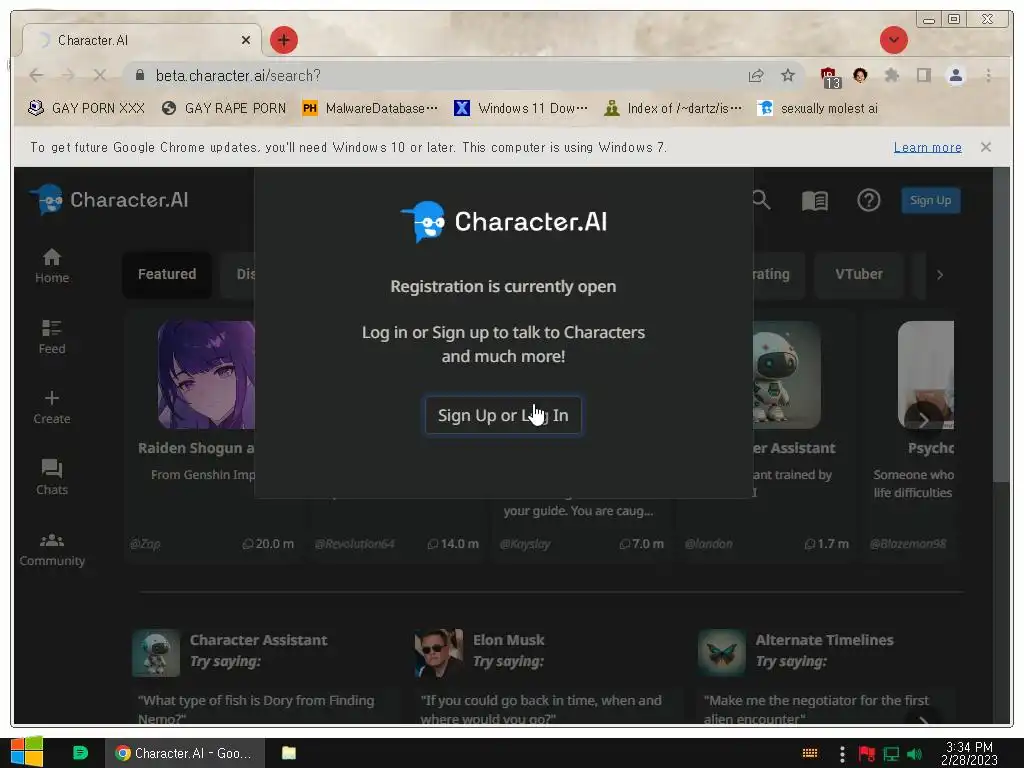
Task: Click the @Zap creator name
Action: click(x=145, y=544)
